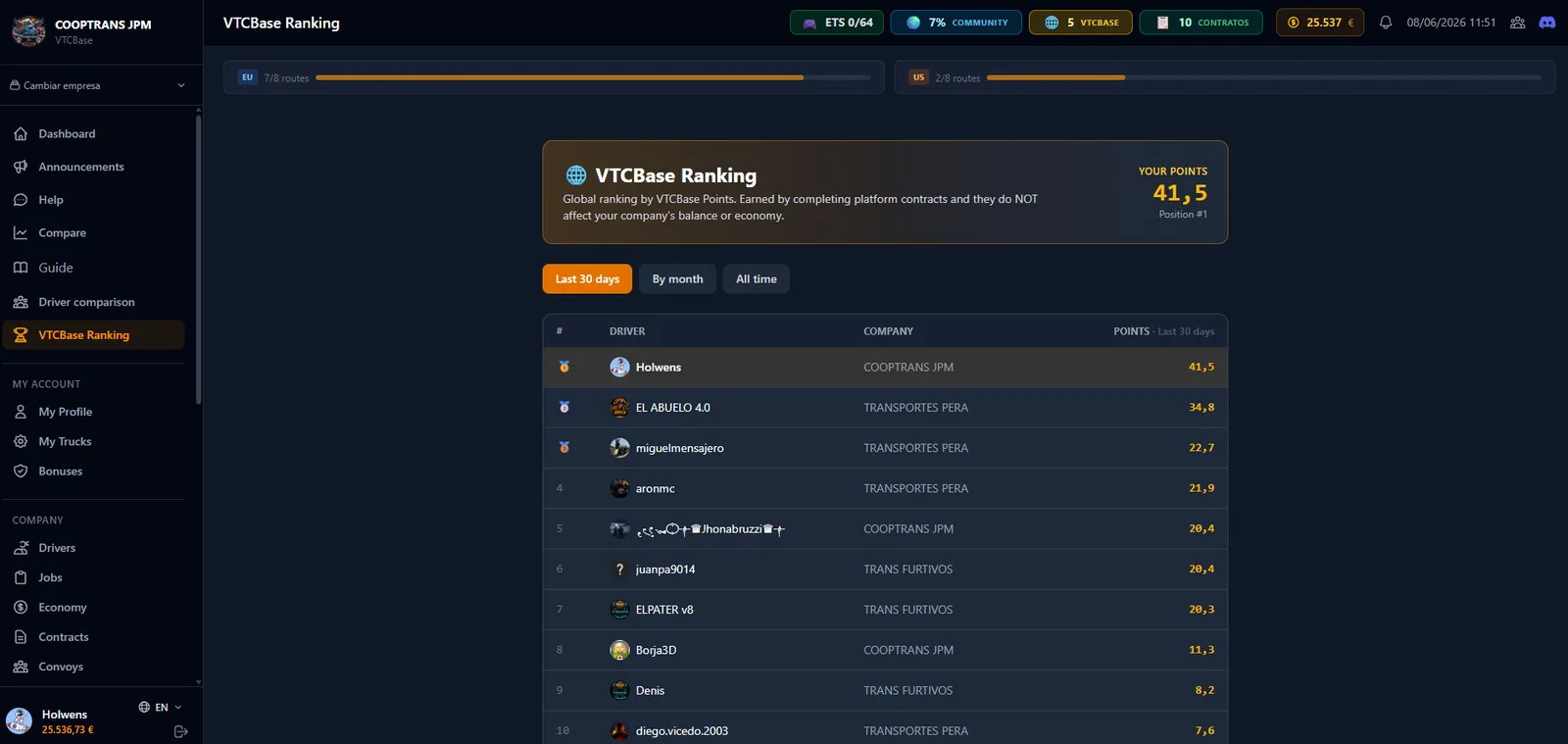Click driver name Borja3D
The height and width of the screenshot is (744, 1568).
click(x=657, y=650)
